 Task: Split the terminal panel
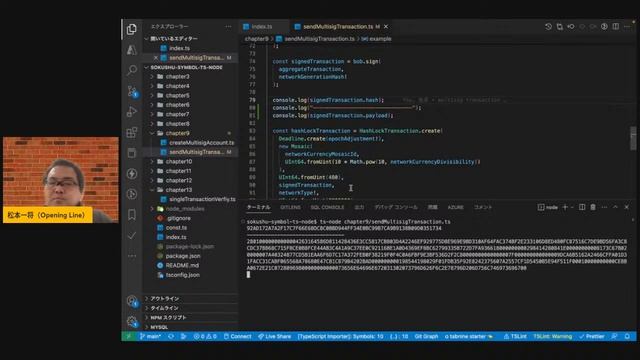click(582, 207)
